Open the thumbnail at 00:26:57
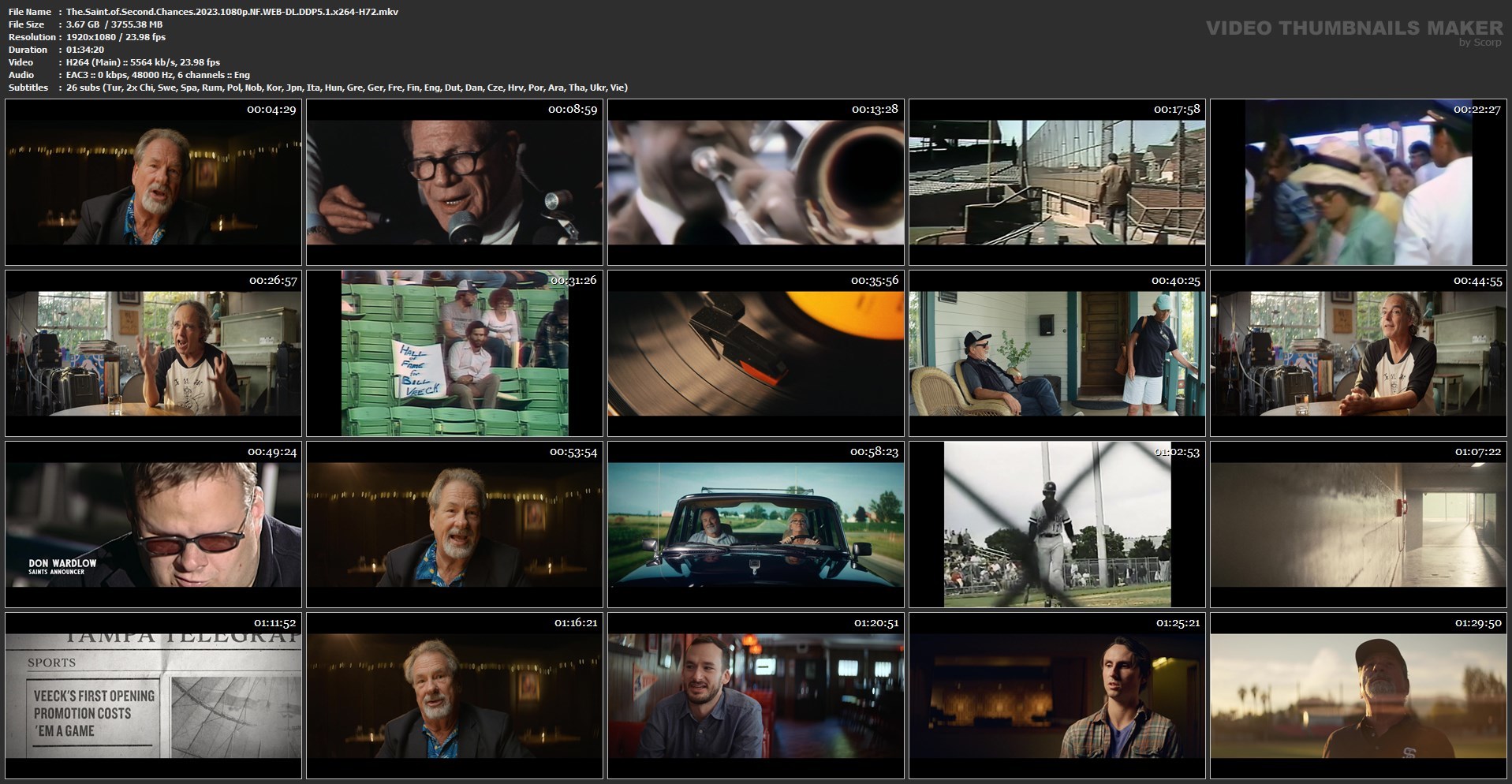The image size is (1512, 784). point(154,353)
